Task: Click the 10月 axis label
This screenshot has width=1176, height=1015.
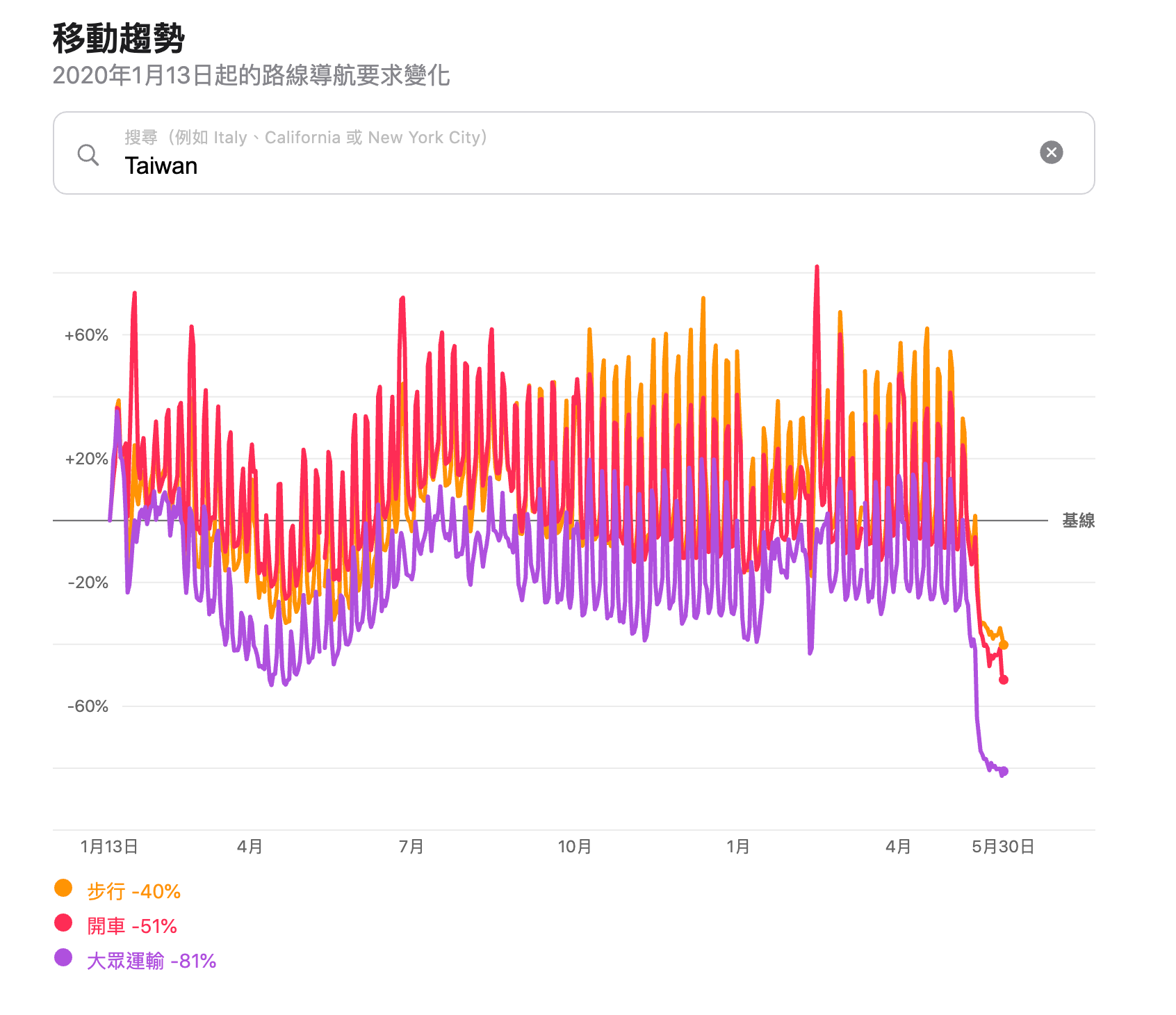Action: point(575,847)
